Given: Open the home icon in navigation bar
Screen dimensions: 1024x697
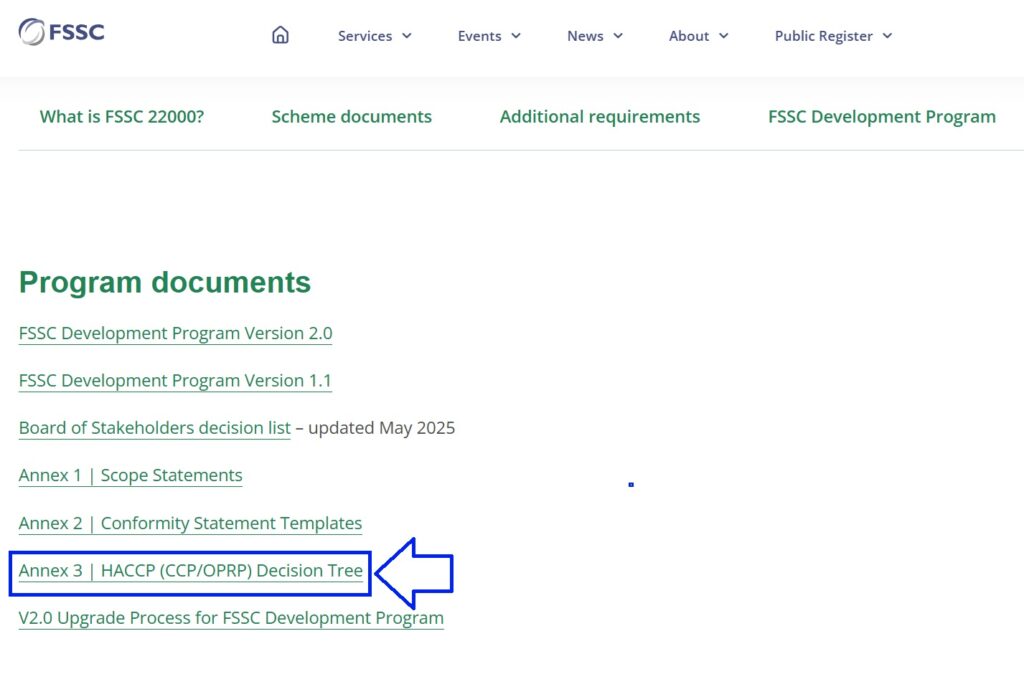Looking at the screenshot, I should [280, 33].
